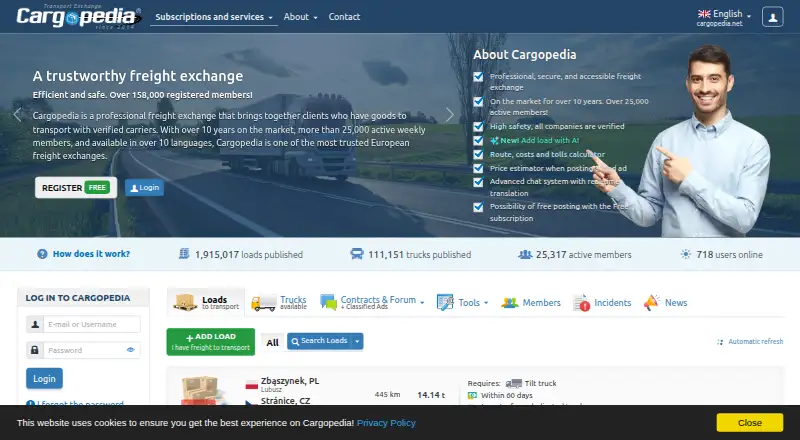
Task: Click the loads published stack icon
Action: [184, 254]
